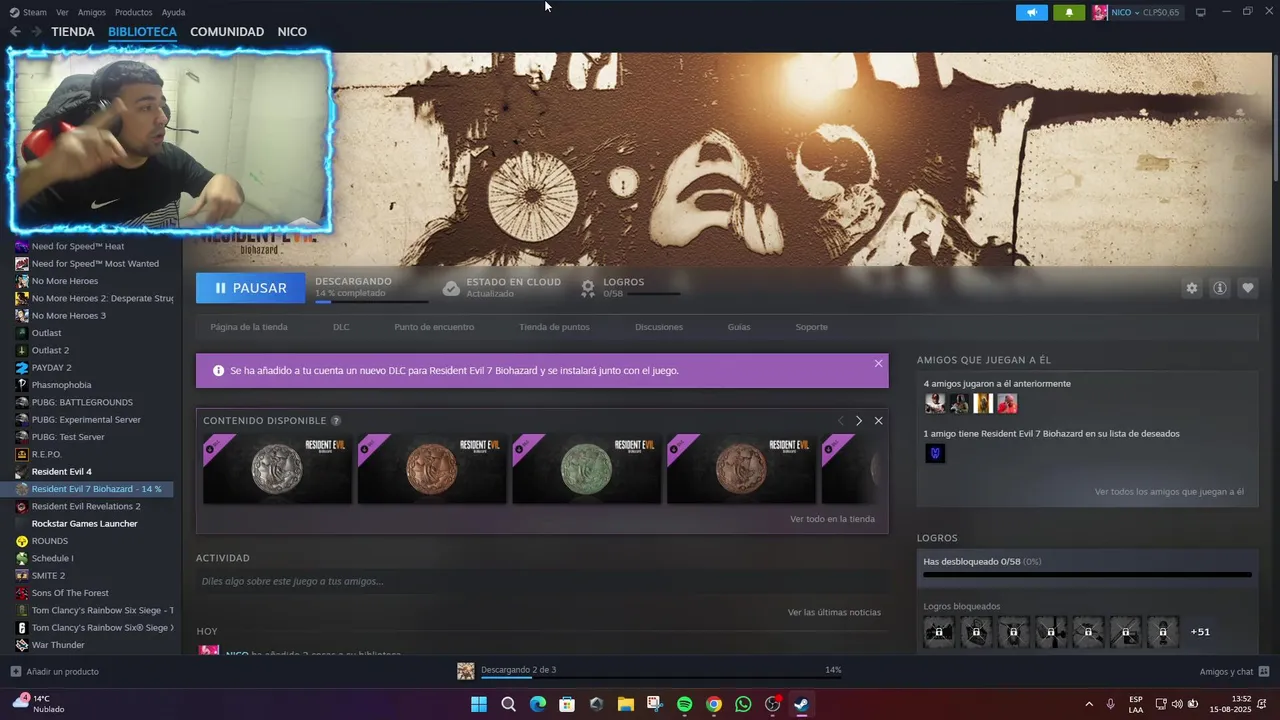Screen dimensions: 1280x720
Task: Click the BIBLIOTECA tab
Action: (x=142, y=32)
